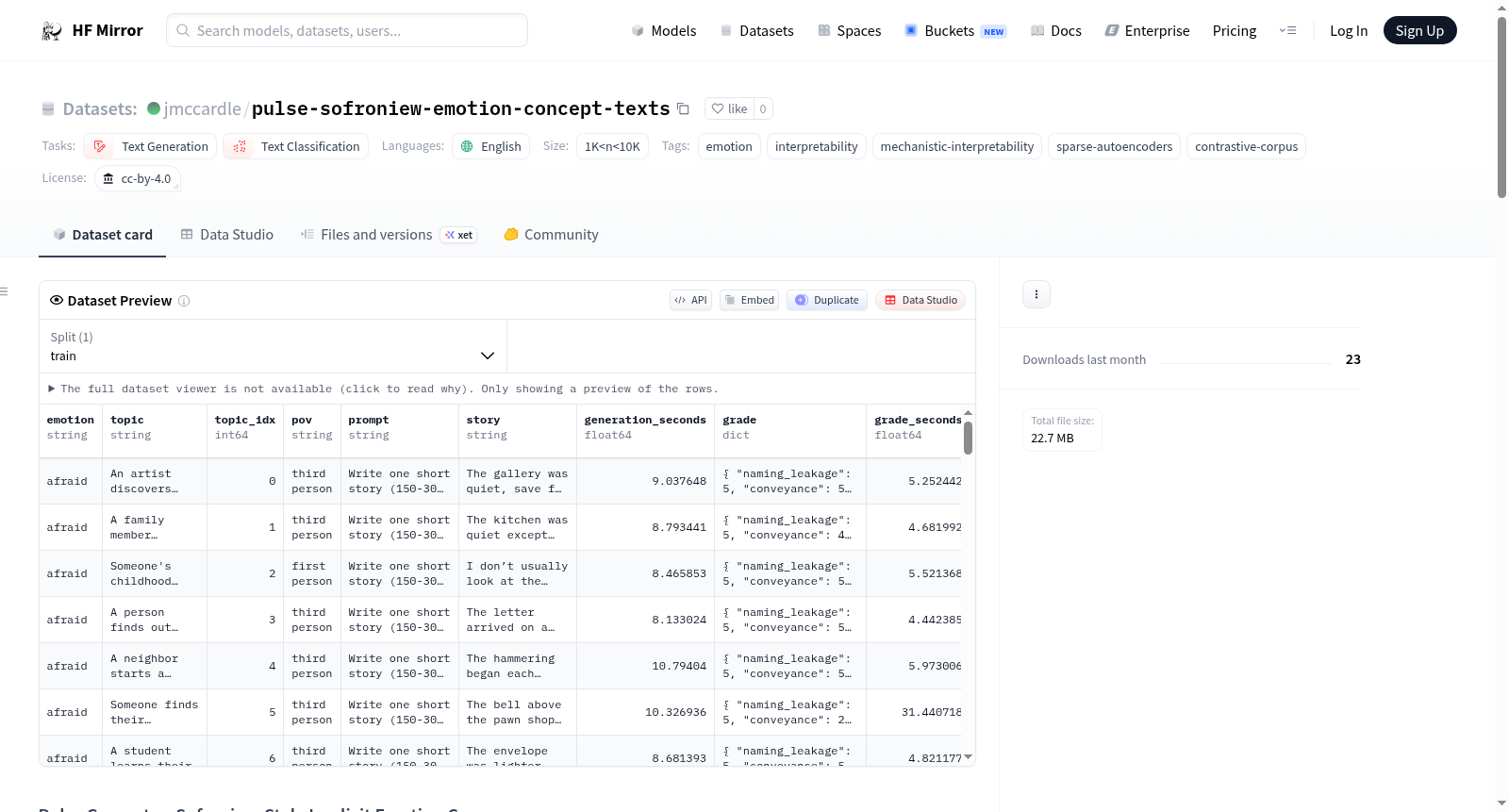
Task: Click the Embed button
Action: point(750,300)
